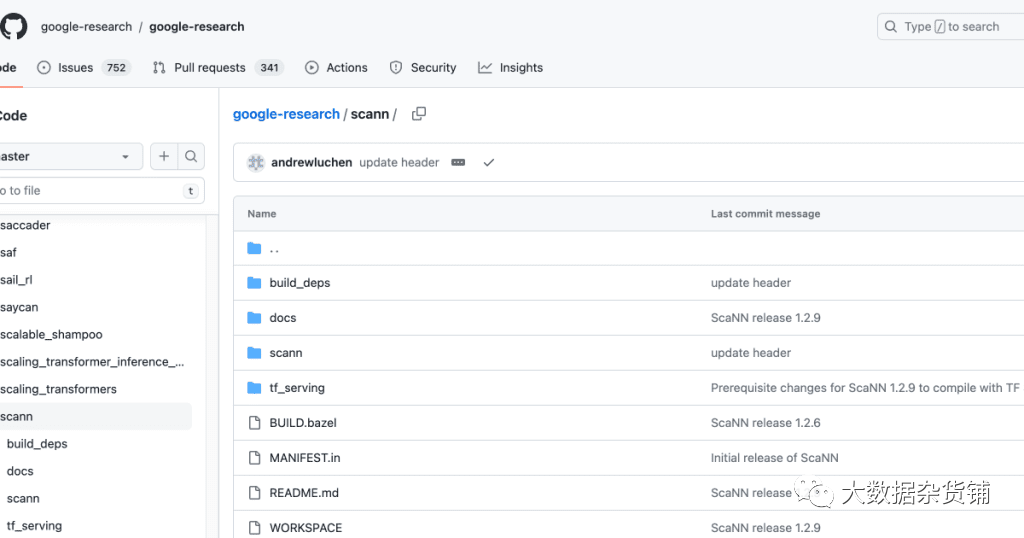Open the README.md file
The image size is (1024, 538).
304,493
